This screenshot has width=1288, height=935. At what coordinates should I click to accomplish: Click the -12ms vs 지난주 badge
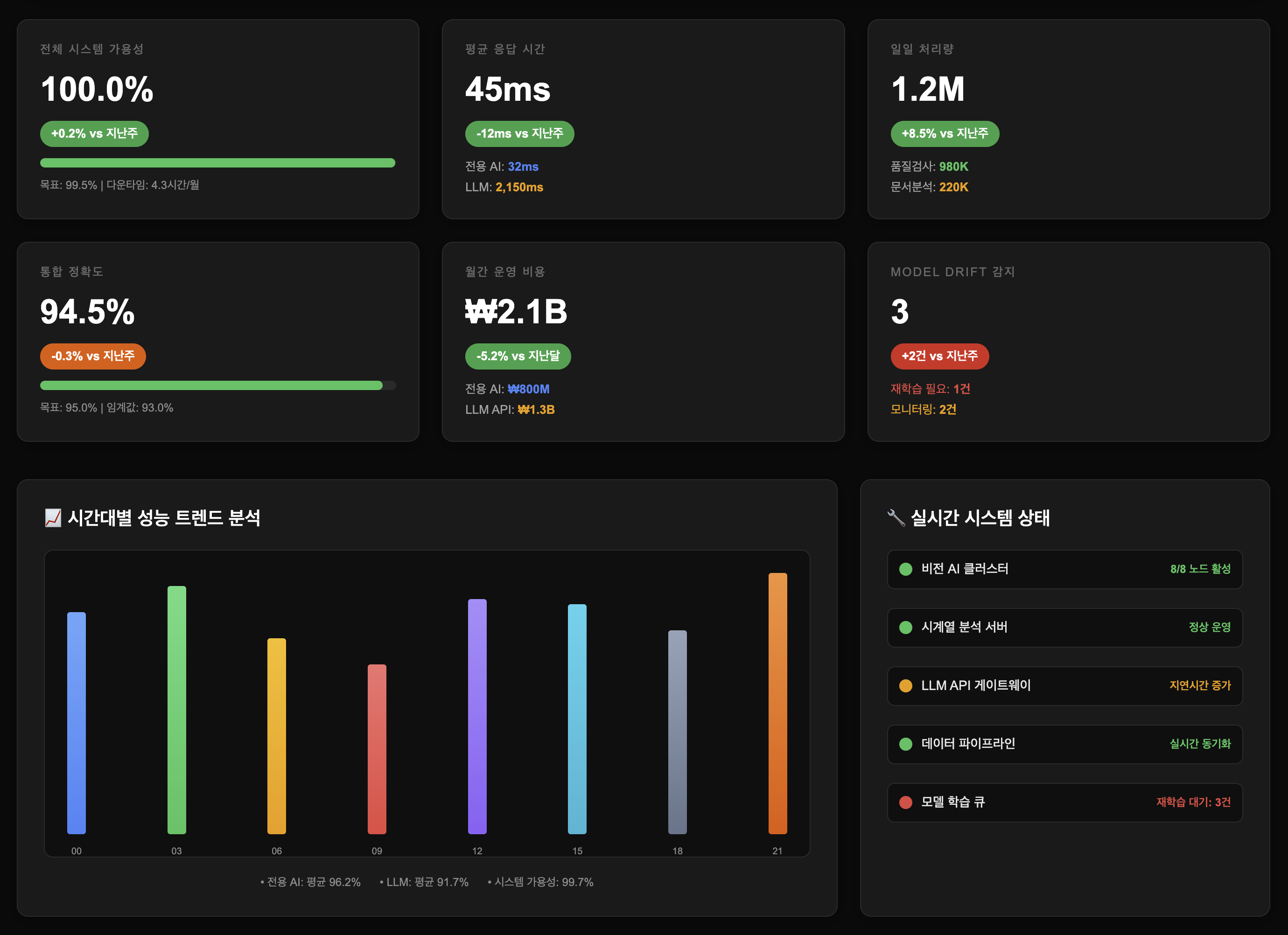[519, 134]
